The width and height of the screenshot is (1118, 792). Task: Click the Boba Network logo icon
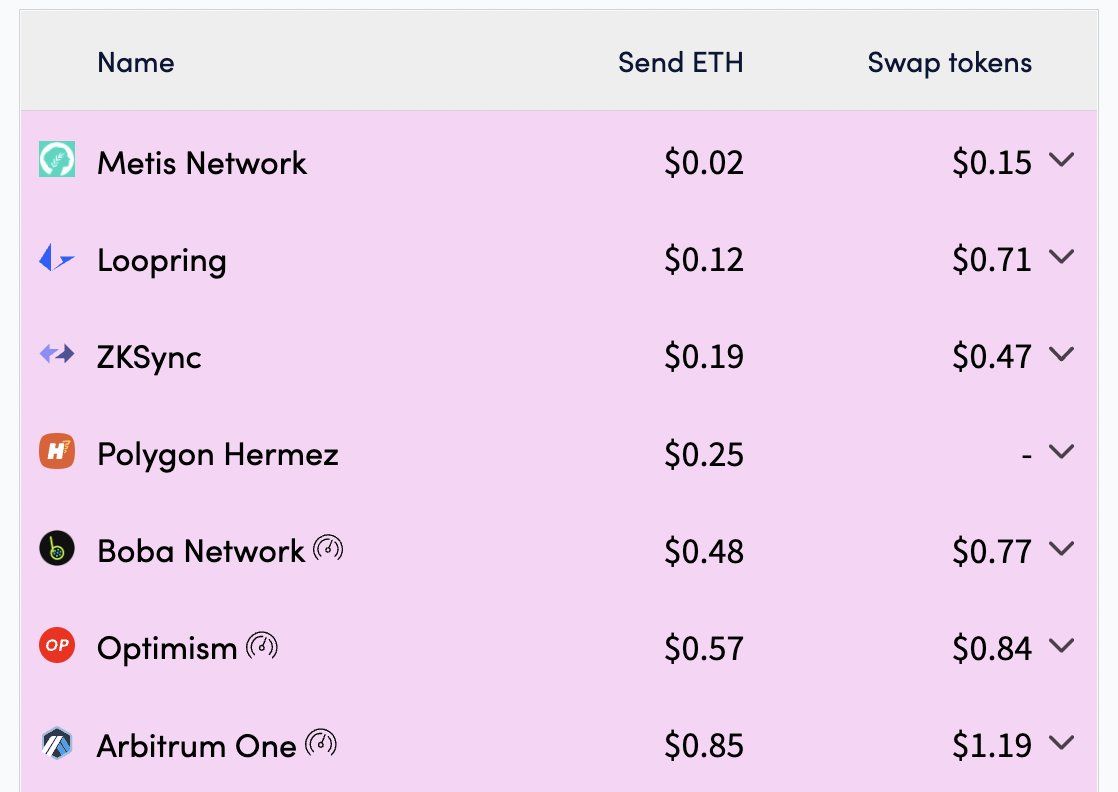tap(57, 549)
